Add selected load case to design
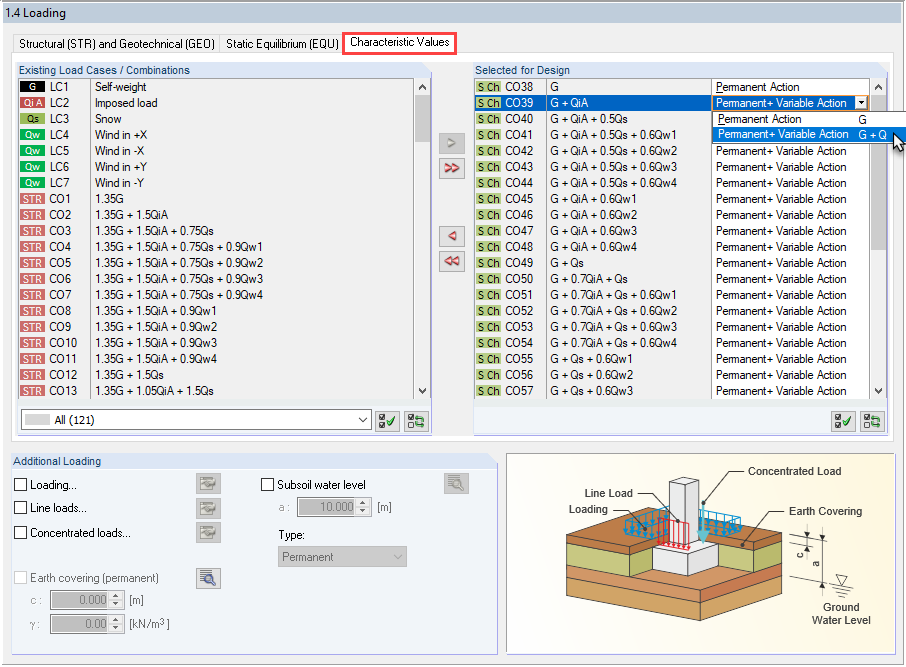Viewport: 906px width, 667px height. click(451, 143)
